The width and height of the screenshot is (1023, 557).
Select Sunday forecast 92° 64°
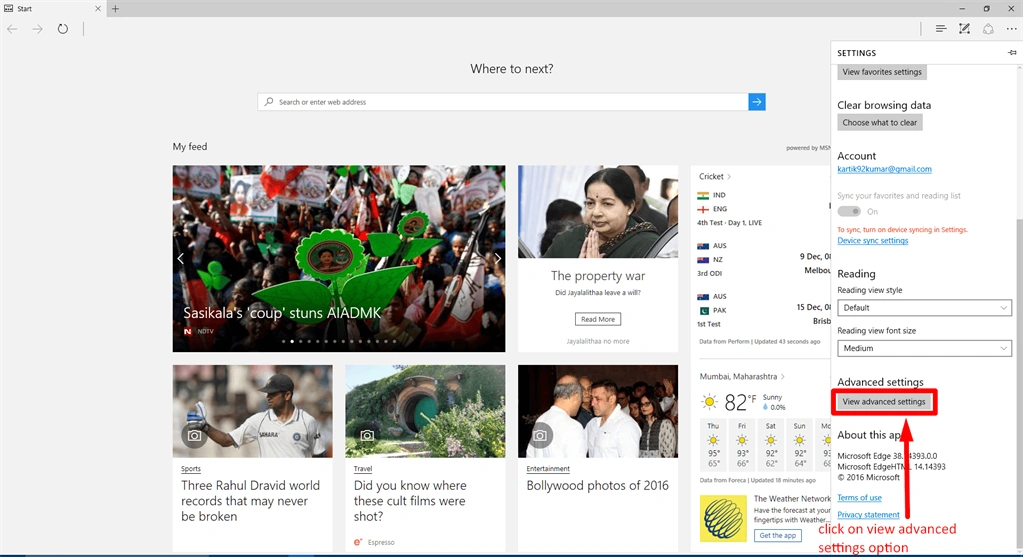click(x=799, y=445)
